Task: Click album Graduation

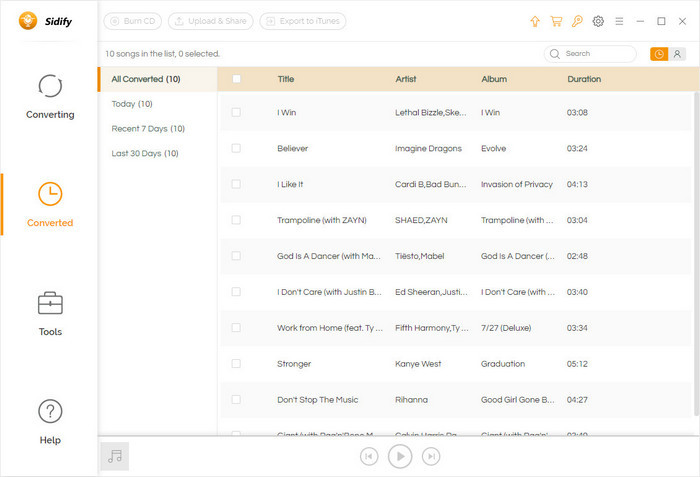Action: tap(503, 364)
